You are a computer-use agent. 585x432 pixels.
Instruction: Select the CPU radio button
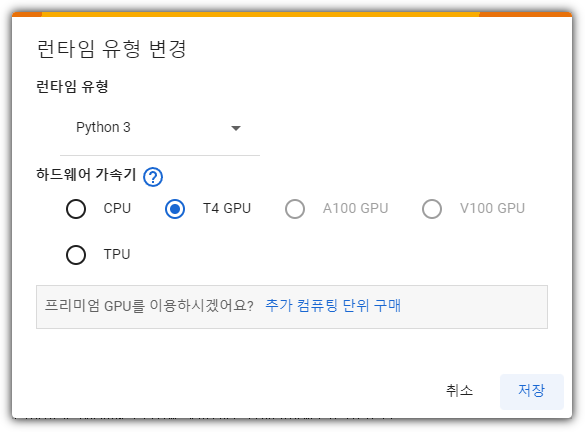(x=76, y=209)
